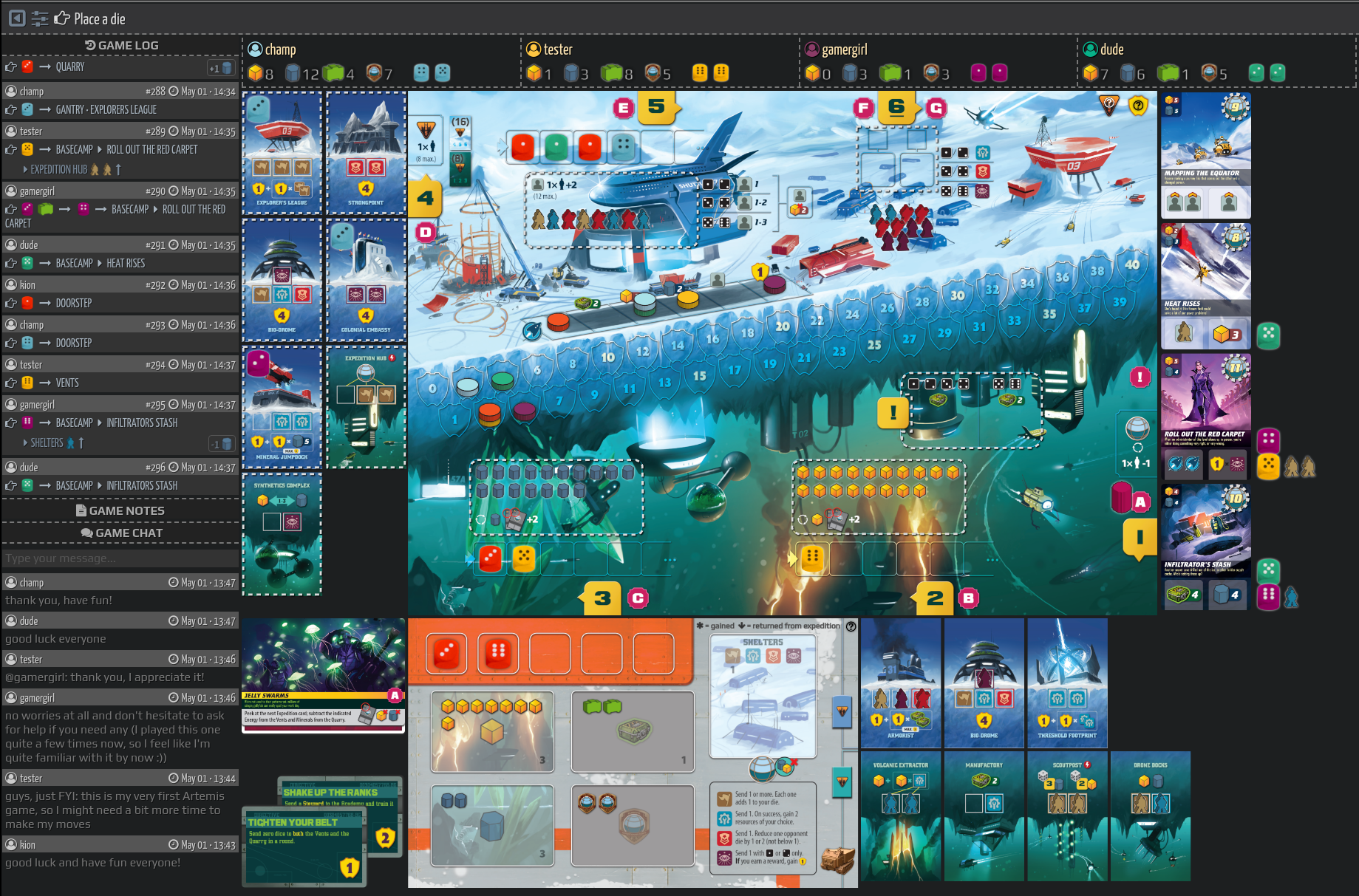Select the Colonial Embassy building card

[x=366, y=281]
